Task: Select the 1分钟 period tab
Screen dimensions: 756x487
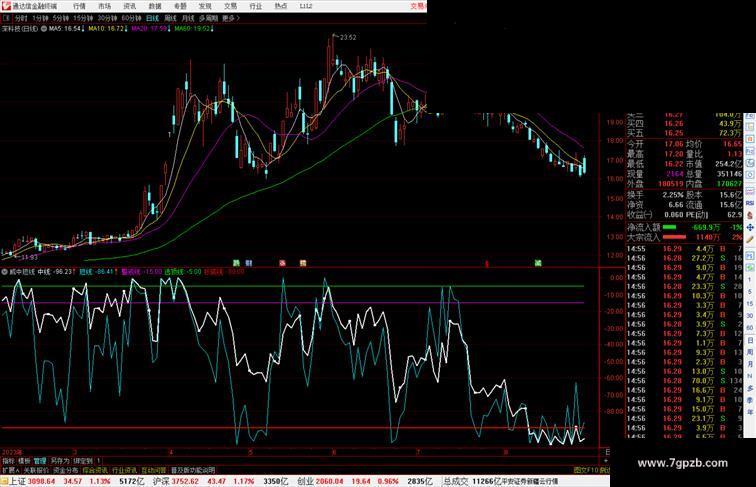Action: pyautogui.click(x=40, y=18)
